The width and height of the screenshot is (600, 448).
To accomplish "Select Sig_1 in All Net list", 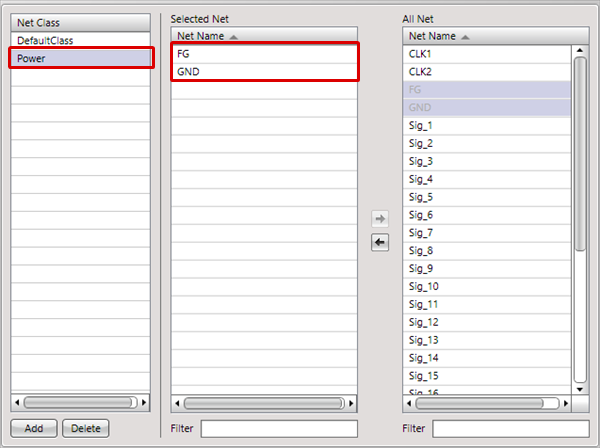I will tap(487, 126).
